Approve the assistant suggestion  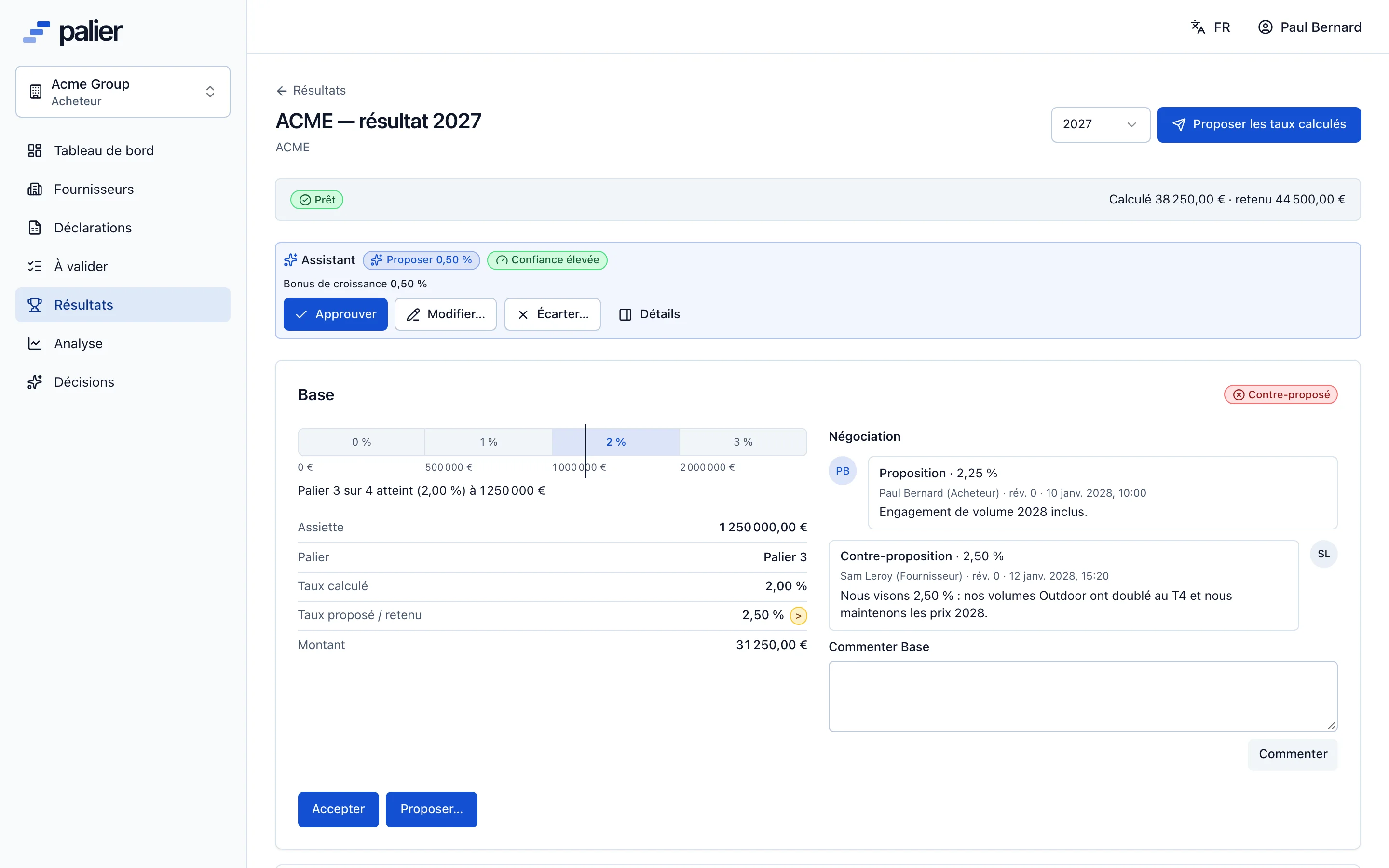coord(335,314)
